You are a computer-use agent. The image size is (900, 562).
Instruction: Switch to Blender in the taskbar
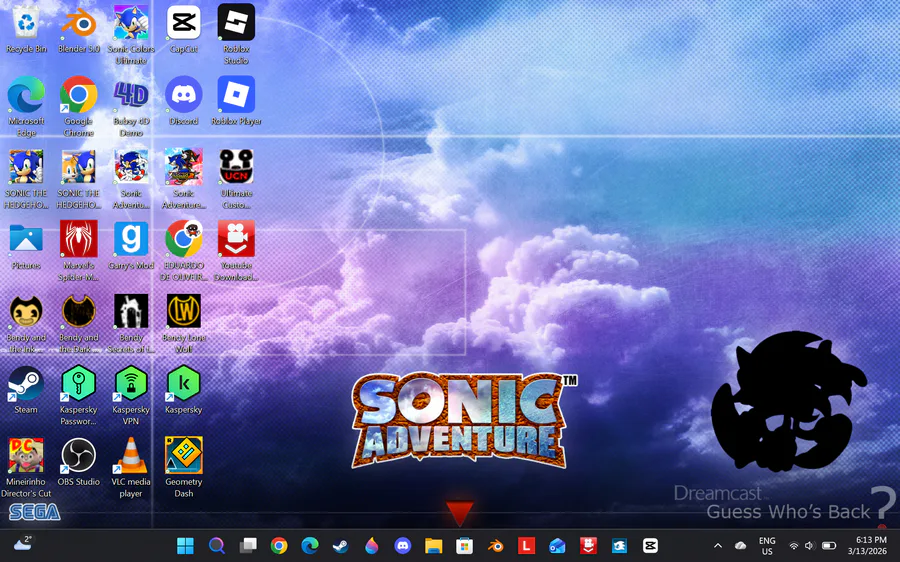(x=495, y=545)
